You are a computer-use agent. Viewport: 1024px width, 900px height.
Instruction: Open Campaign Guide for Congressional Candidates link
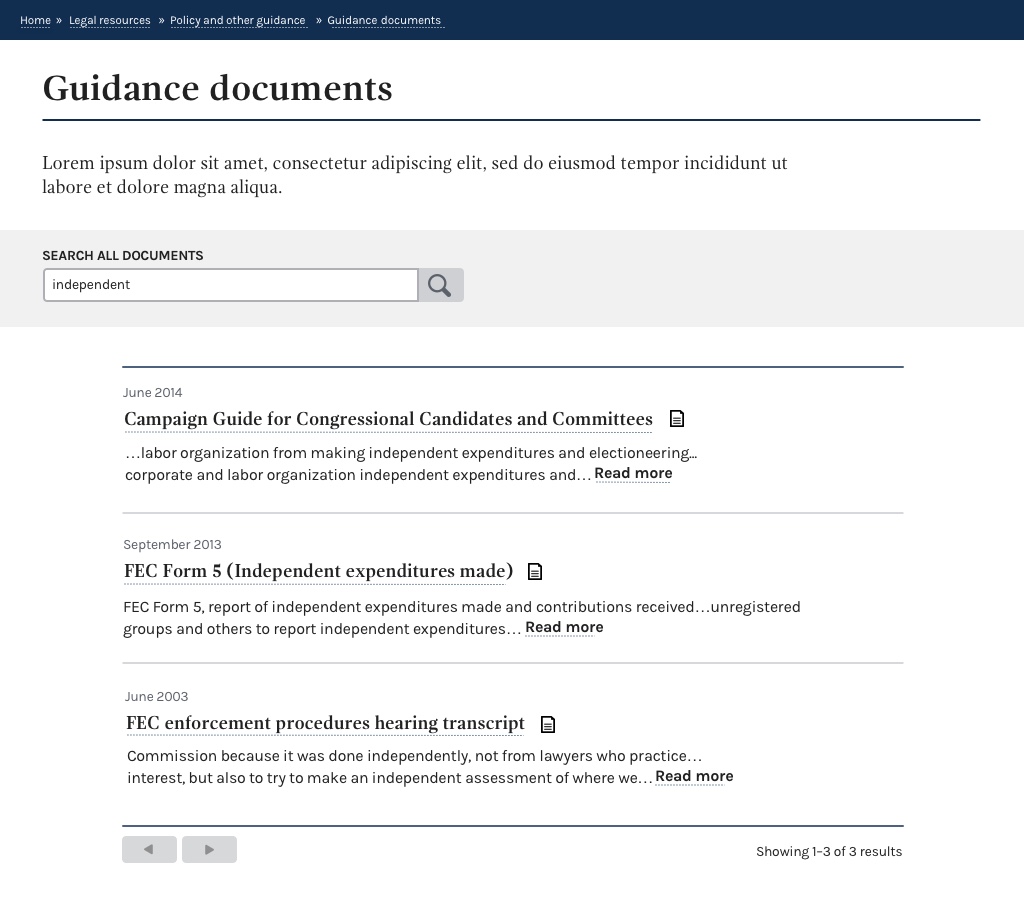(389, 419)
